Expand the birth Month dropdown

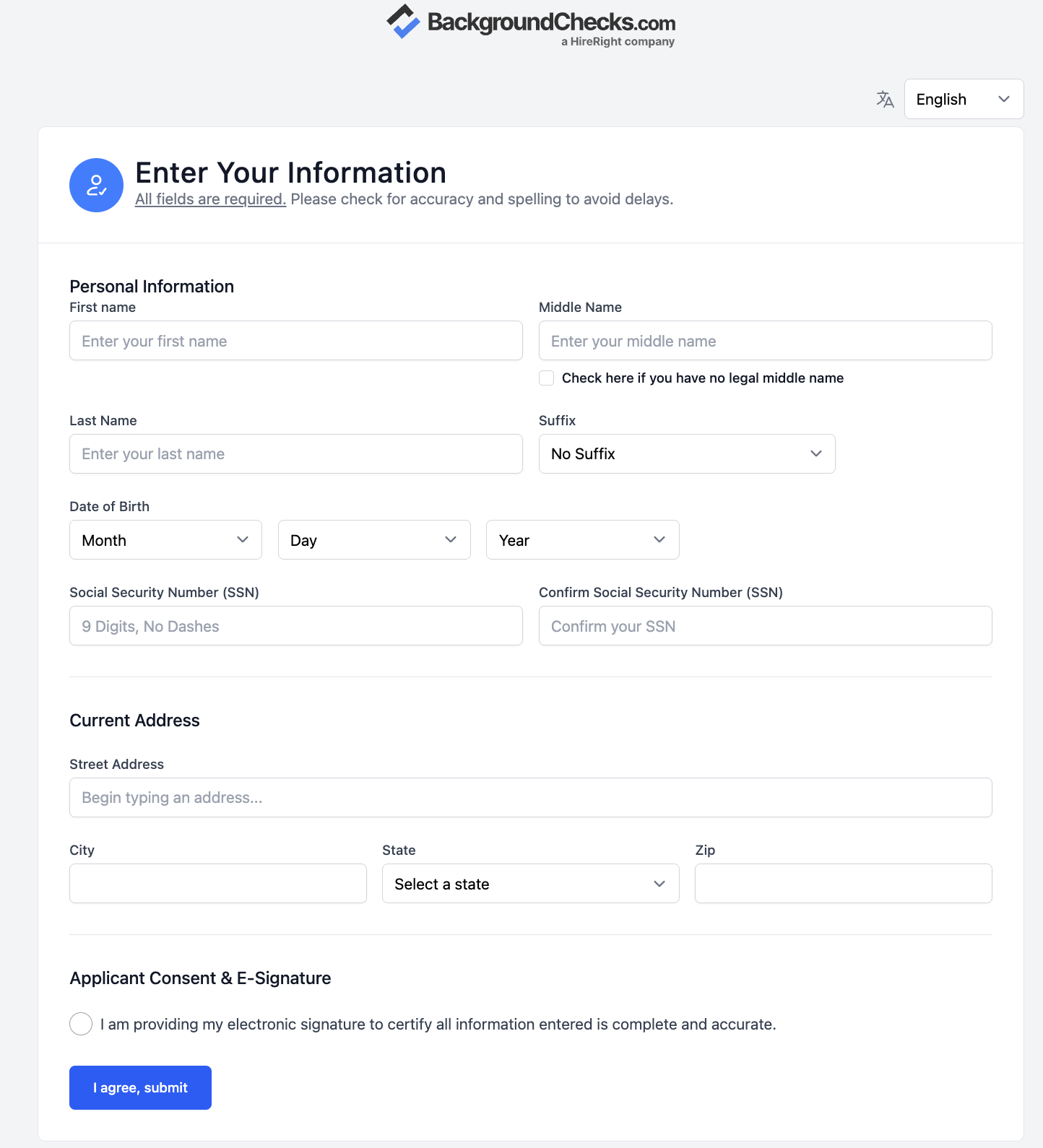coord(165,540)
